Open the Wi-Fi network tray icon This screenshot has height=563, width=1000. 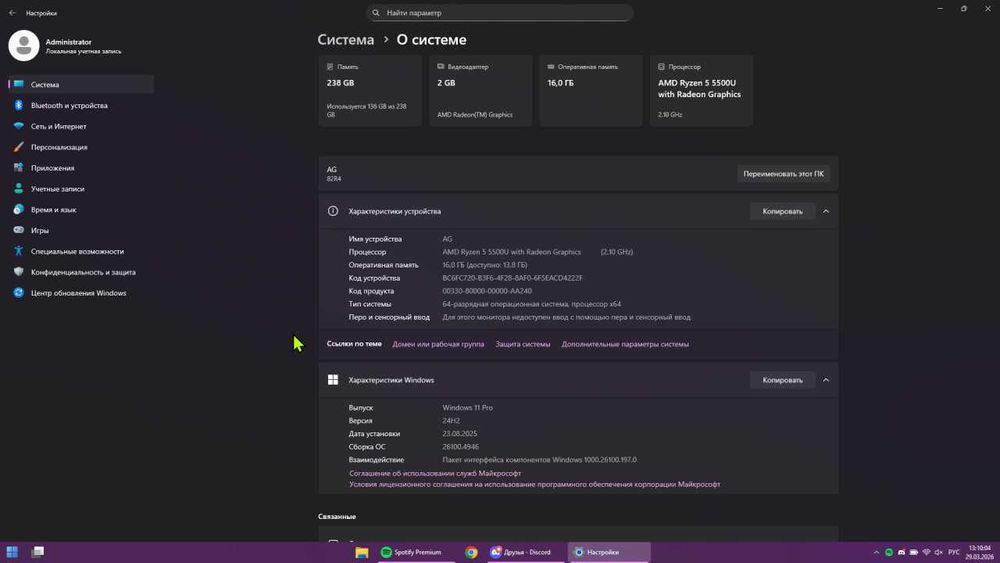coord(926,552)
